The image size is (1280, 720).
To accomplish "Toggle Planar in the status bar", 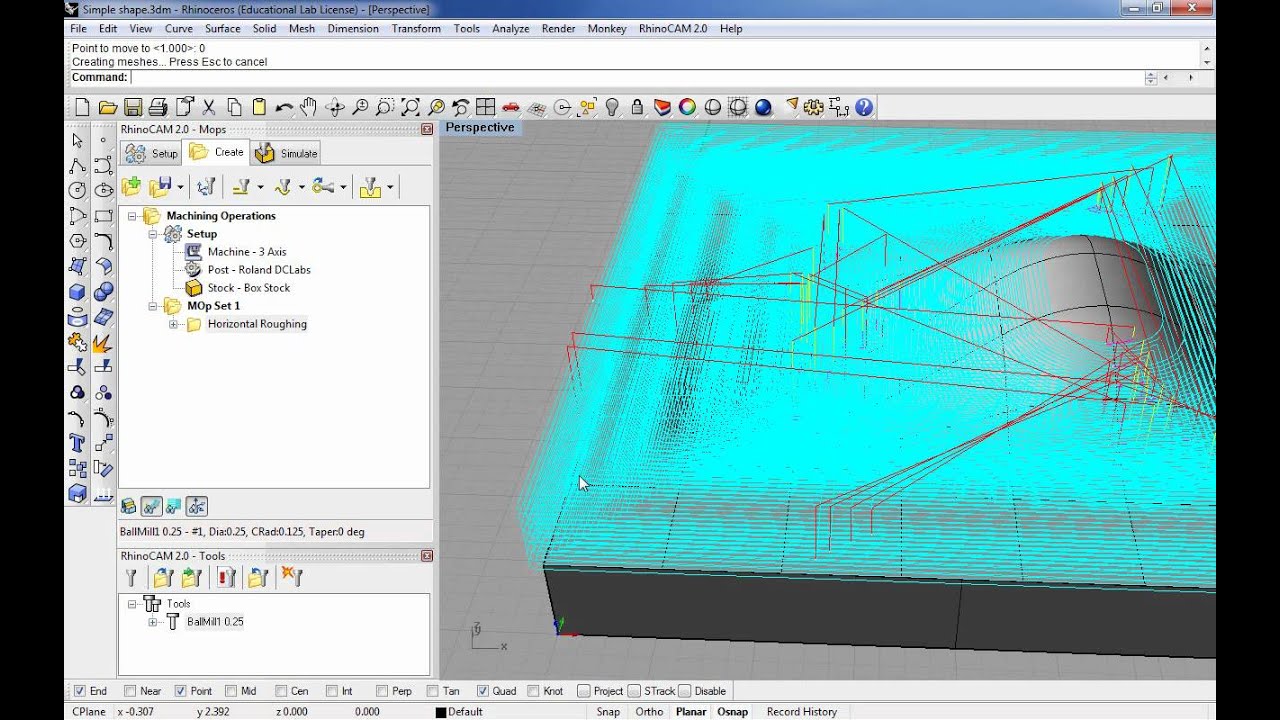I will pyautogui.click(x=691, y=712).
